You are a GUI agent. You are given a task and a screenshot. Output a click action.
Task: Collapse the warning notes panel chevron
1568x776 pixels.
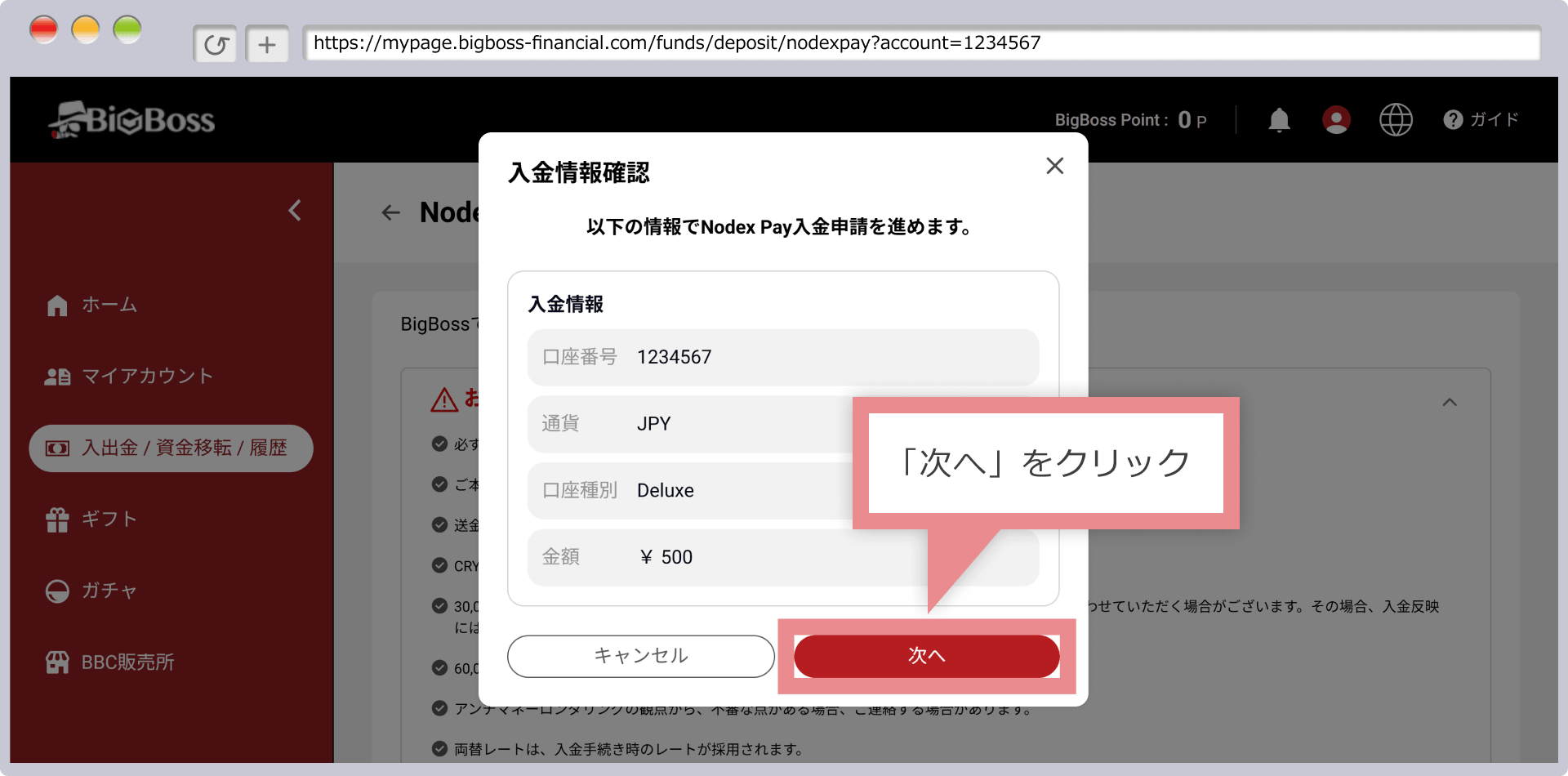coord(1450,402)
